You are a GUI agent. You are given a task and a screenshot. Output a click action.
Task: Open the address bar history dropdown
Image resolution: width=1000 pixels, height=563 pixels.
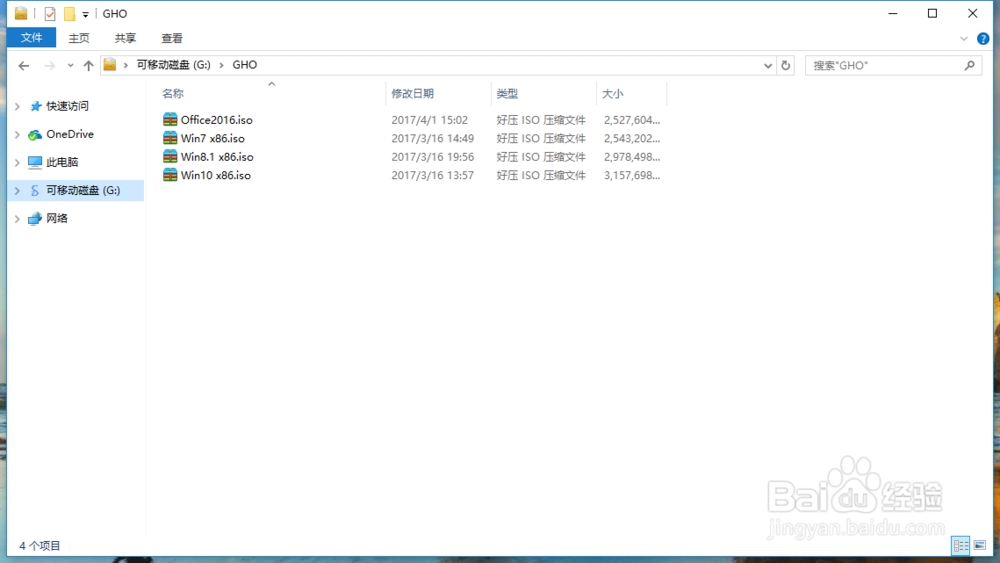[768, 65]
